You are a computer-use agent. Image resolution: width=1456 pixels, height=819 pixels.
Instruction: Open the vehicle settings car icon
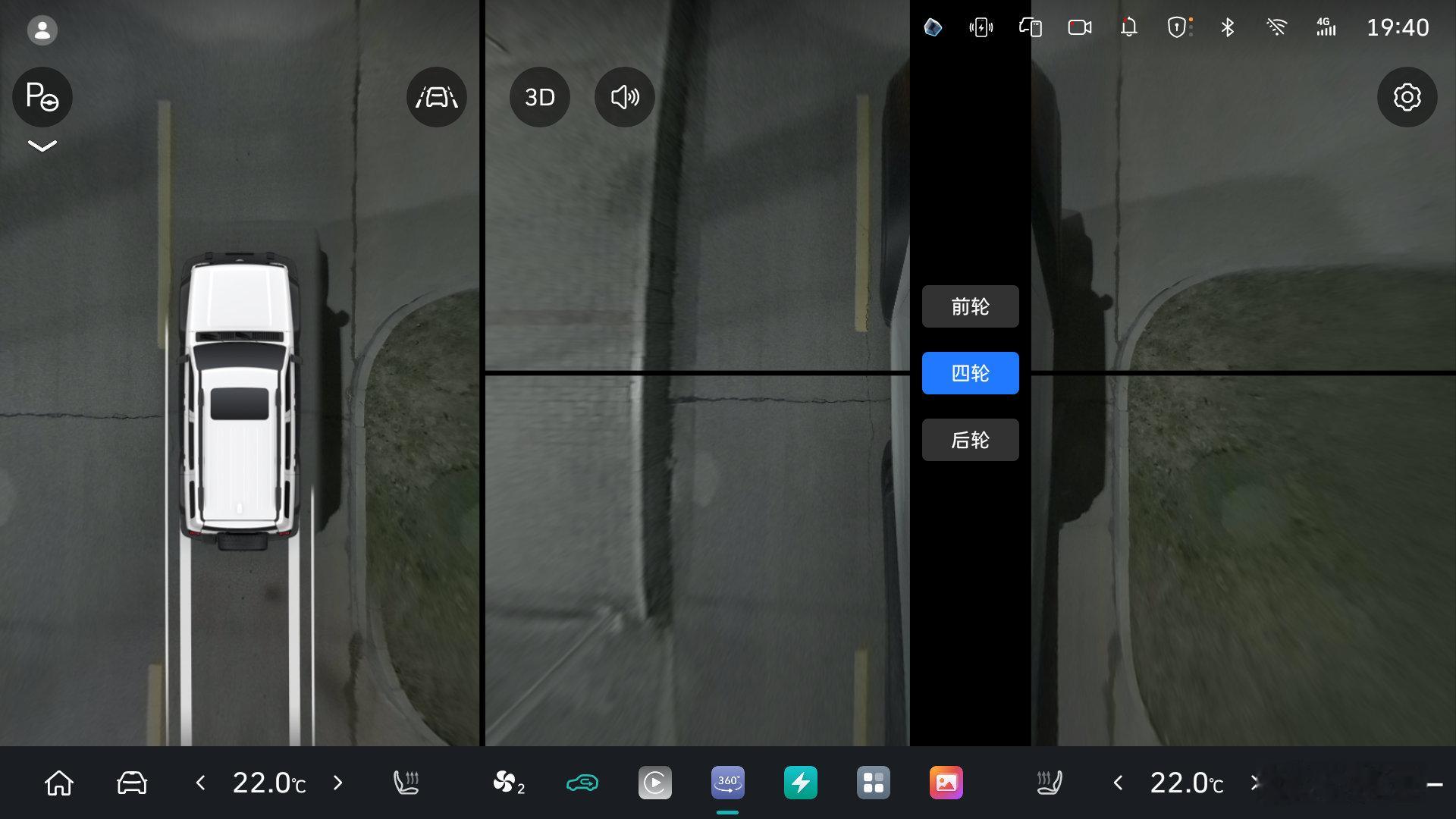pos(132,783)
